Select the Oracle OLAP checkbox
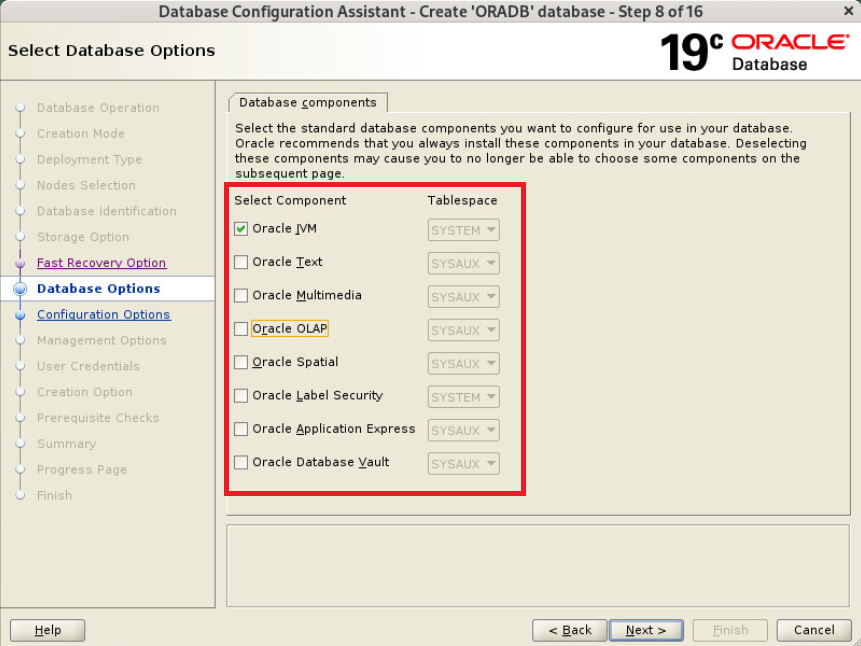Screen dimensions: 861x646 [241, 329]
